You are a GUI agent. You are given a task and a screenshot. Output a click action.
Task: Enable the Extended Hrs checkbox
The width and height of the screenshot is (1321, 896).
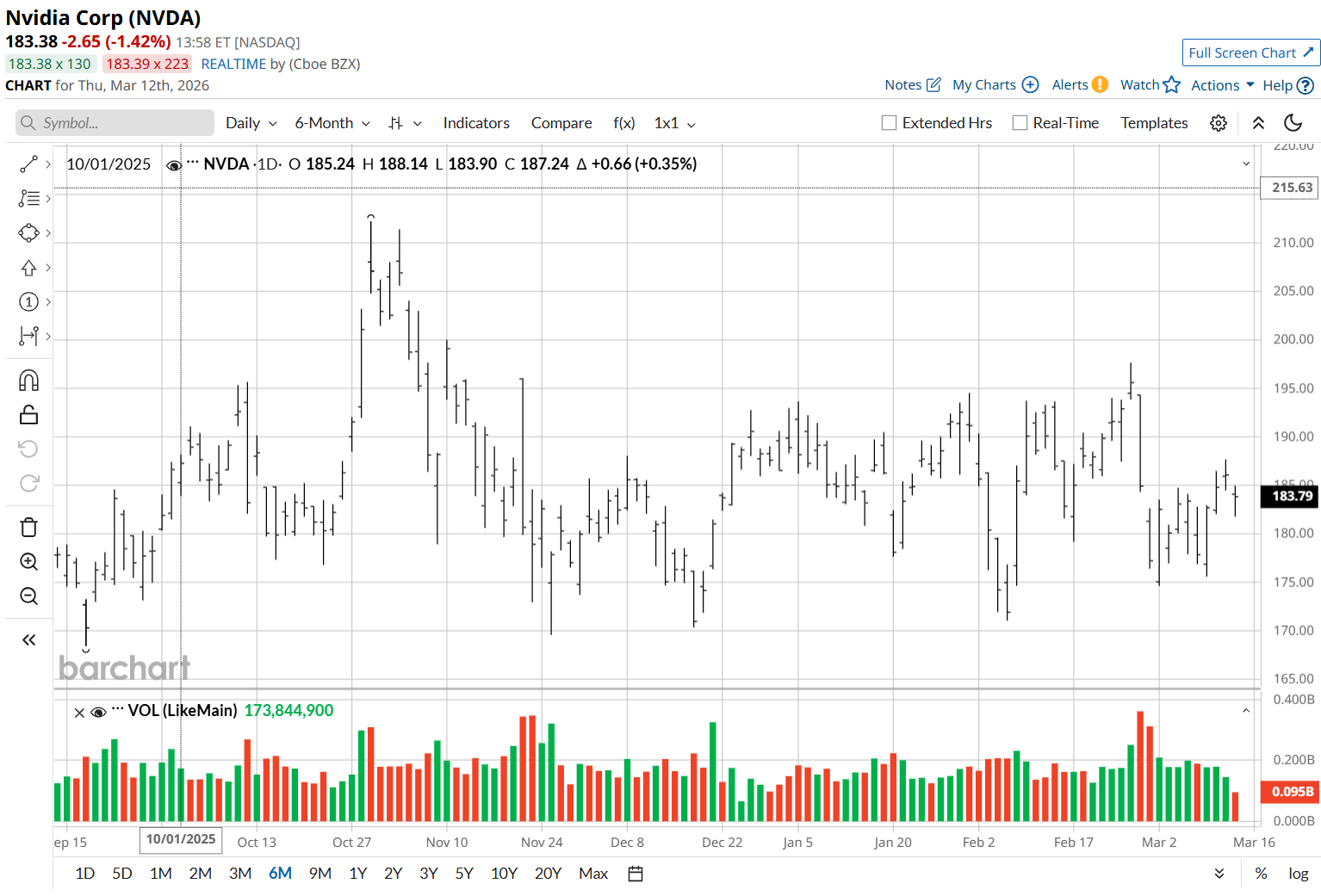[x=889, y=123]
